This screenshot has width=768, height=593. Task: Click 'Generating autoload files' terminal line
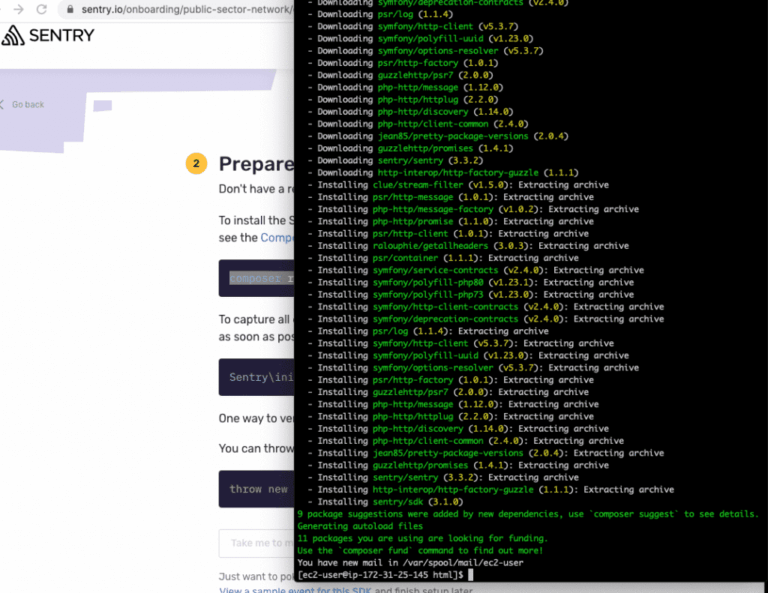coord(360,526)
